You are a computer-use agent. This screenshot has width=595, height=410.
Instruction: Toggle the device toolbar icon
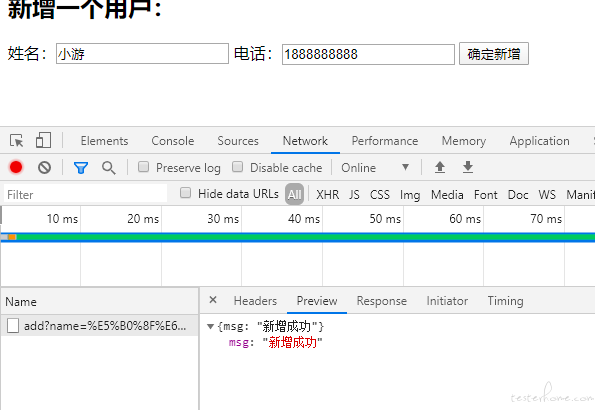[x=43, y=140]
